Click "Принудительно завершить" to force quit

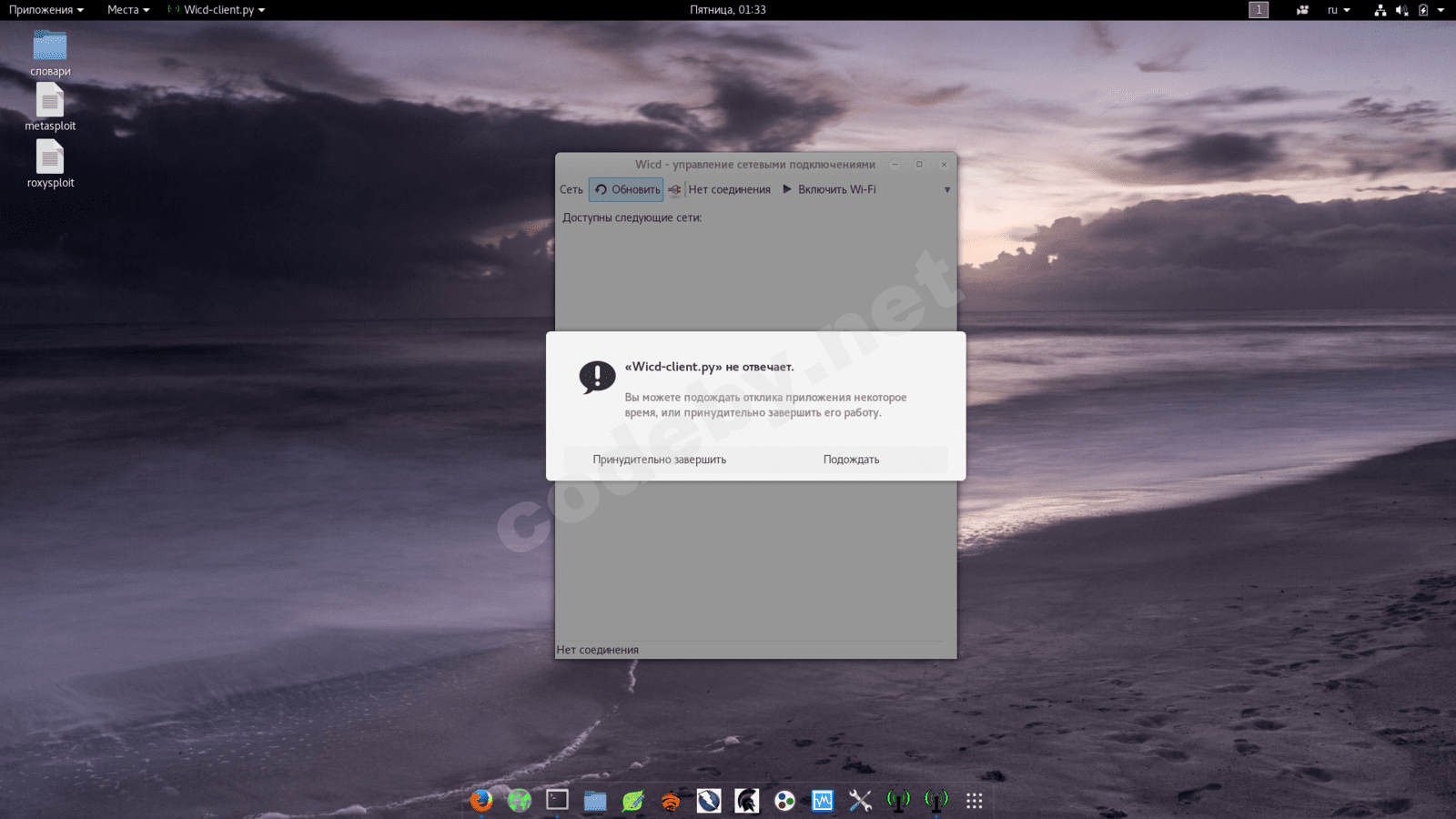click(659, 460)
